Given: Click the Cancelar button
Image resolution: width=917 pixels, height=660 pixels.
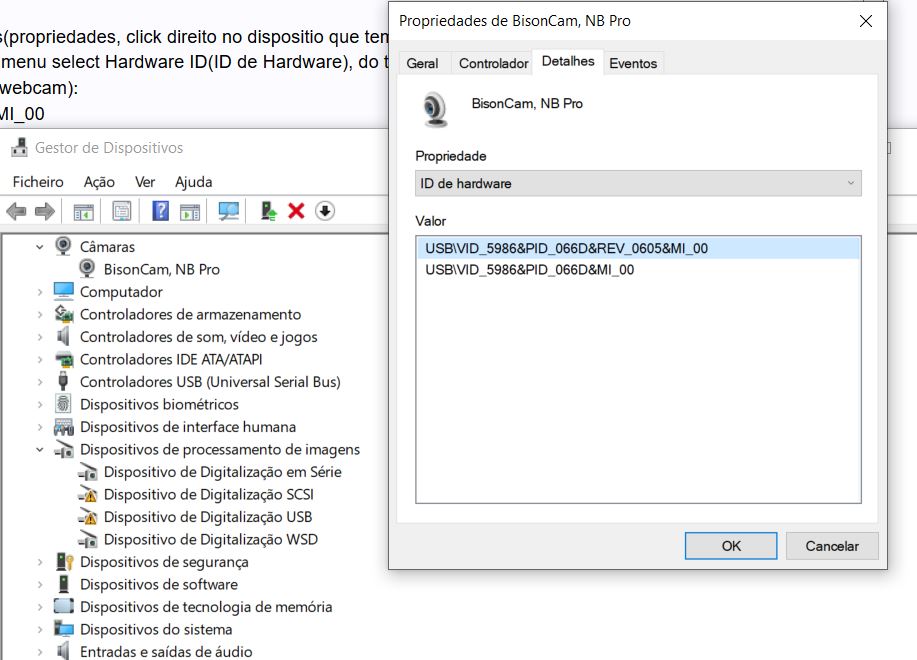Looking at the screenshot, I should [832, 546].
